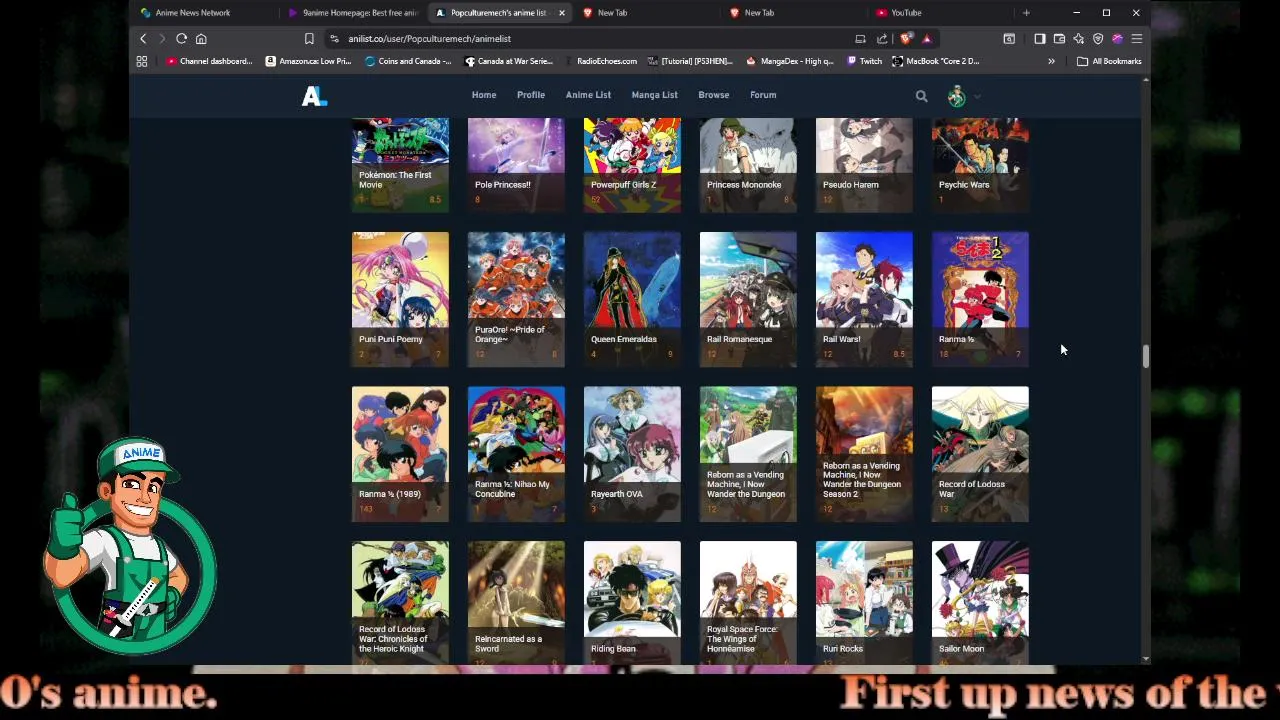Click the Psychic Wars title
The width and height of the screenshot is (1280, 720).
(964, 185)
